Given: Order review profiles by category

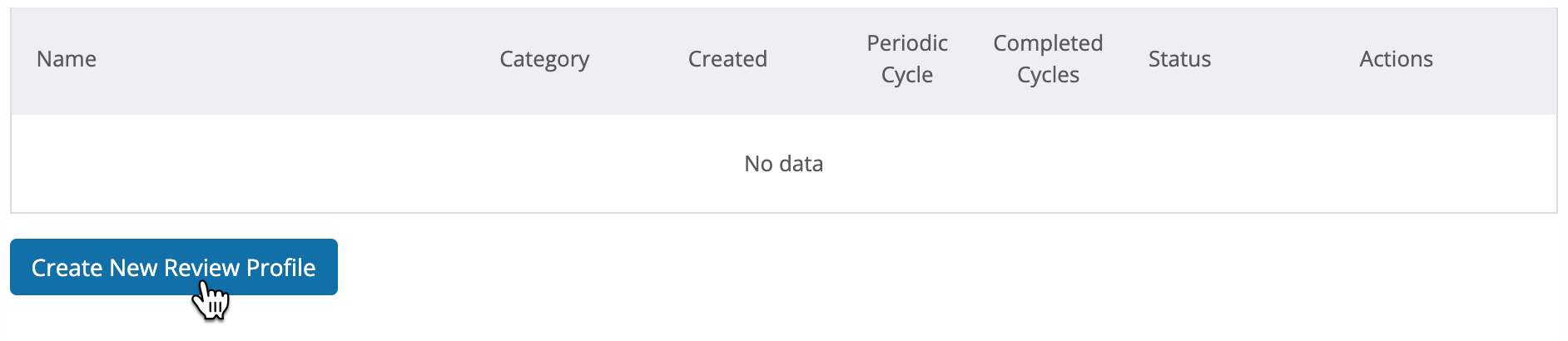Looking at the screenshot, I should [x=544, y=59].
